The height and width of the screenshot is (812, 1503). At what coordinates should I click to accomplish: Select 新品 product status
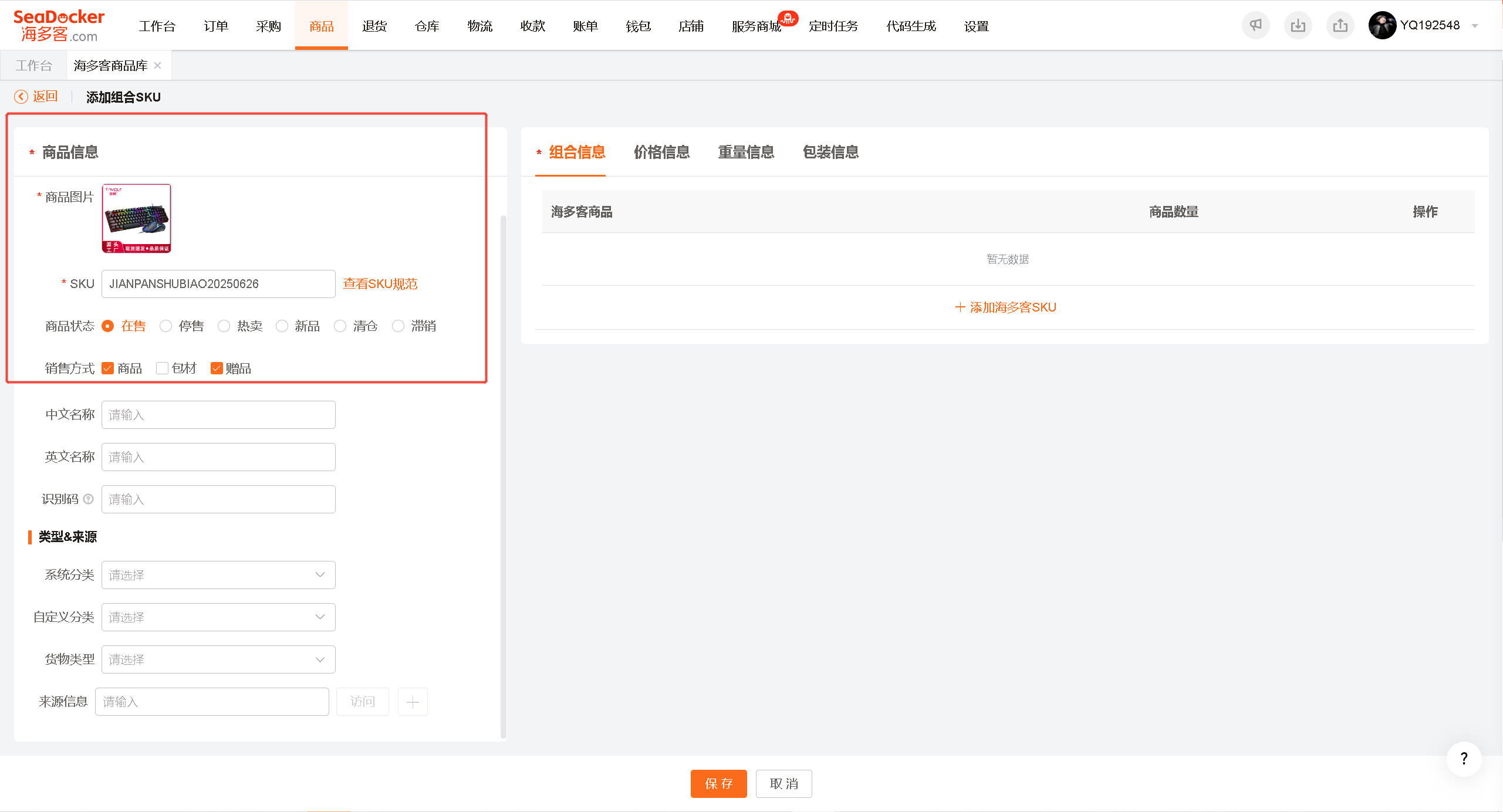[x=282, y=326]
